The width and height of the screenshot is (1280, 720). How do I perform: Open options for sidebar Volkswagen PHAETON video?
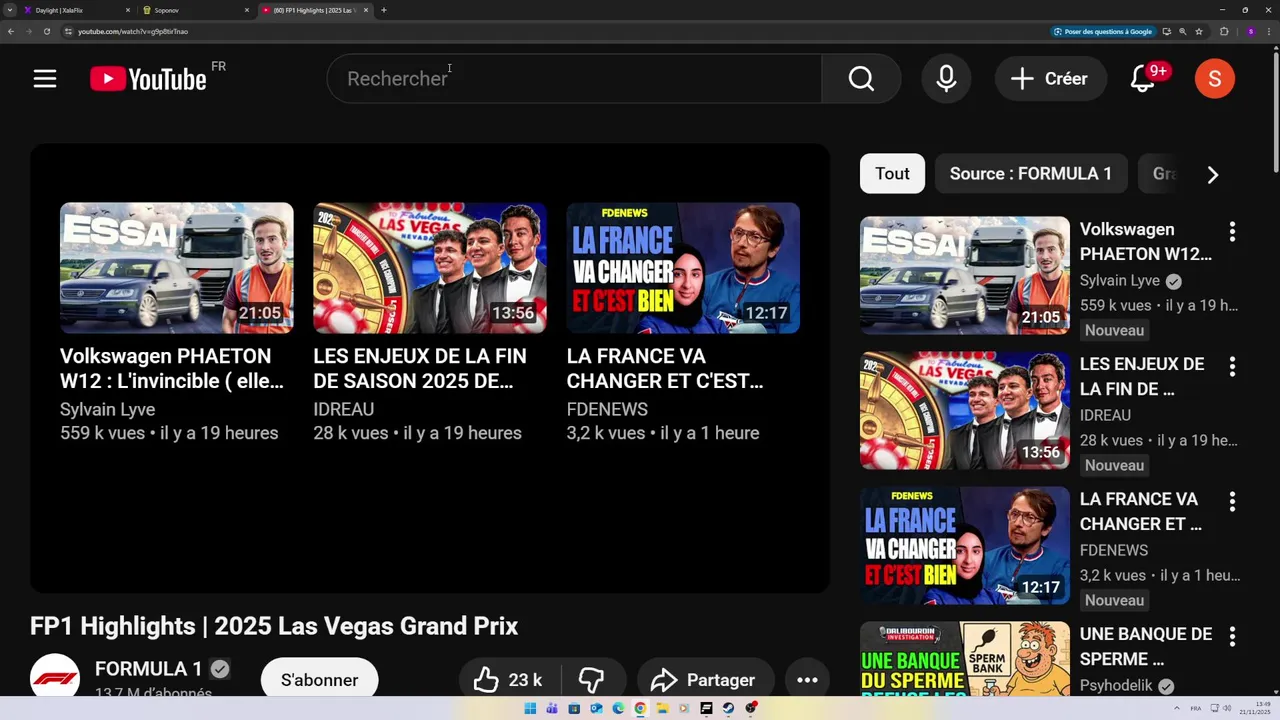pos(1232,232)
